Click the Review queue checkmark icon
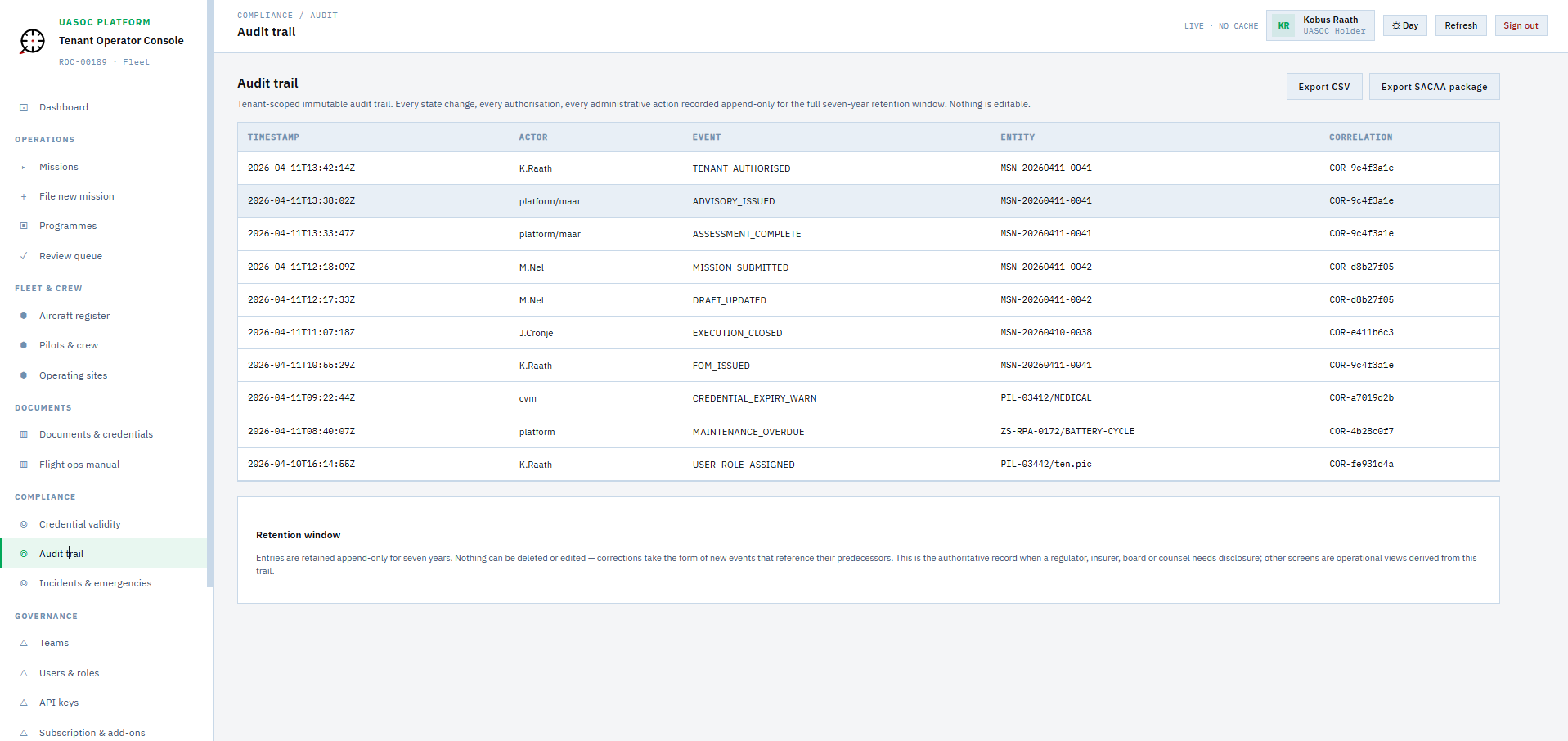 coord(23,255)
